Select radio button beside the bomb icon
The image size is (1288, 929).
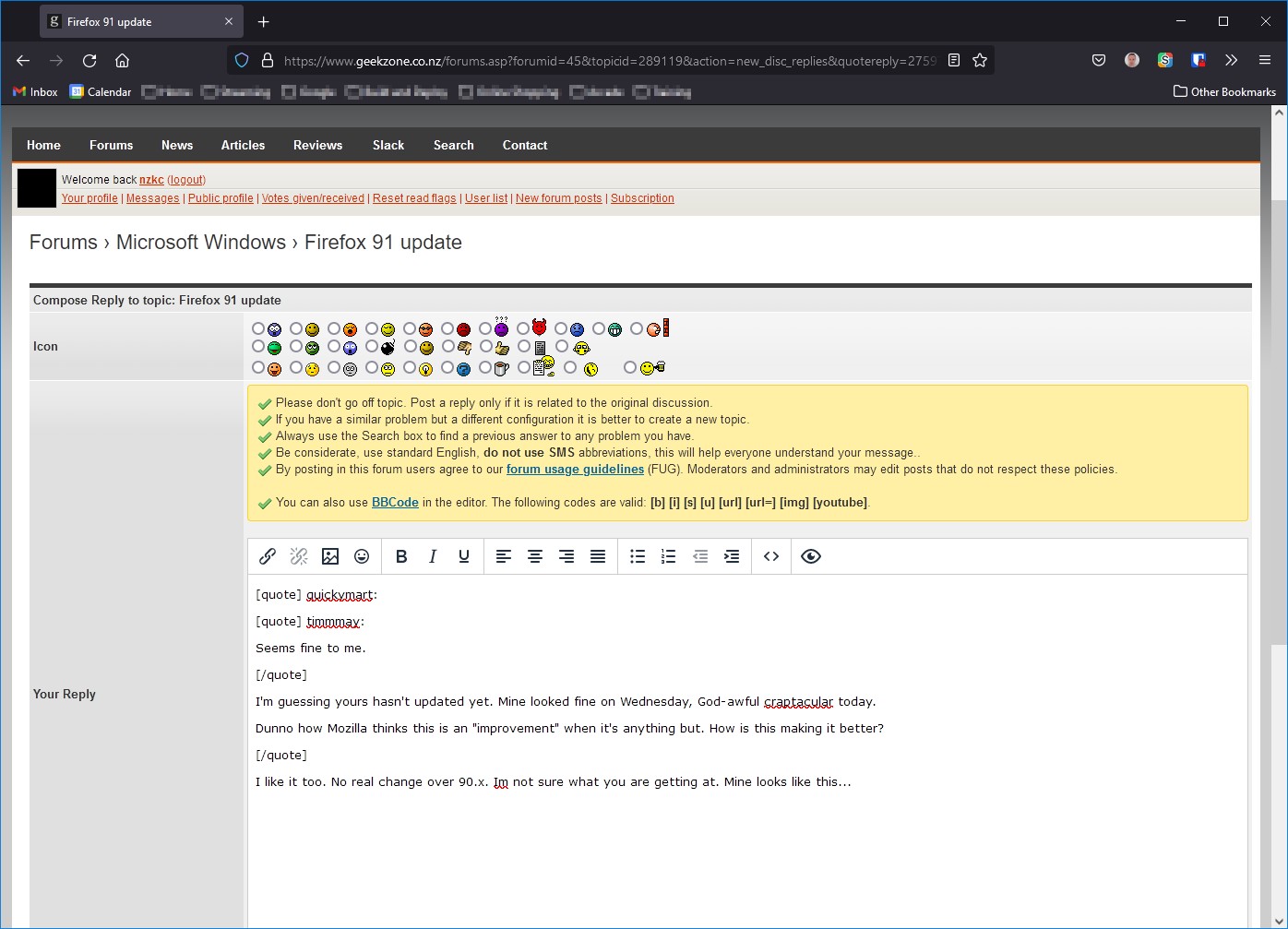coord(372,346)
